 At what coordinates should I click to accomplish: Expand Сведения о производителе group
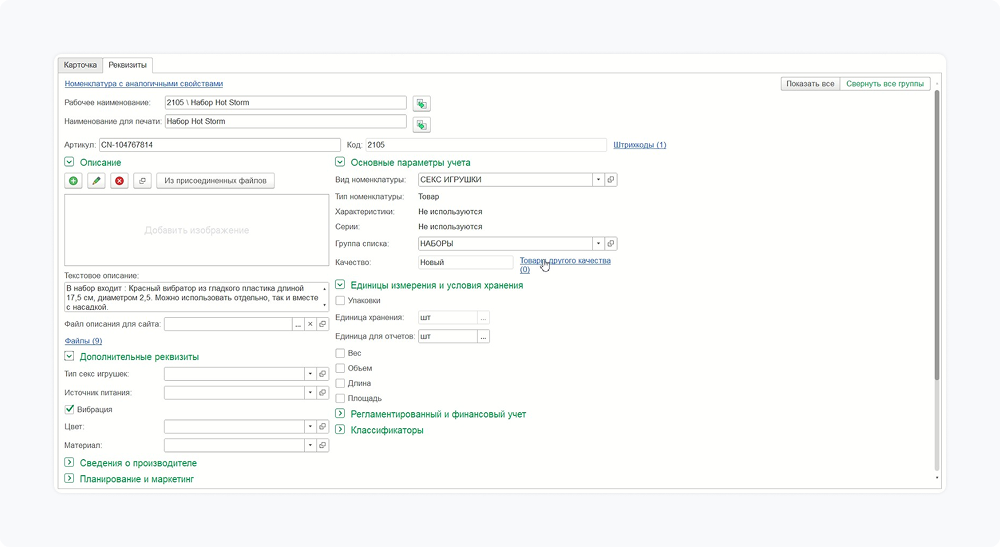point(69,462)
